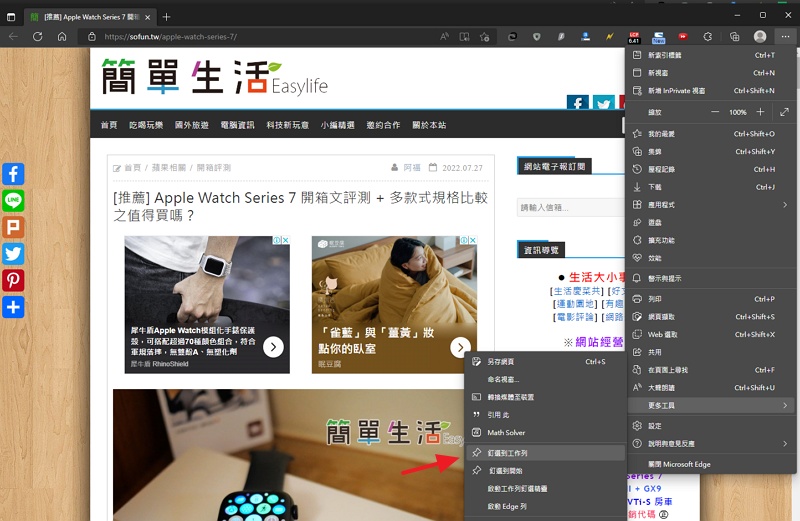Go to the Home page icon
This screenshot has height=521, width=800.
pos(62,37)
